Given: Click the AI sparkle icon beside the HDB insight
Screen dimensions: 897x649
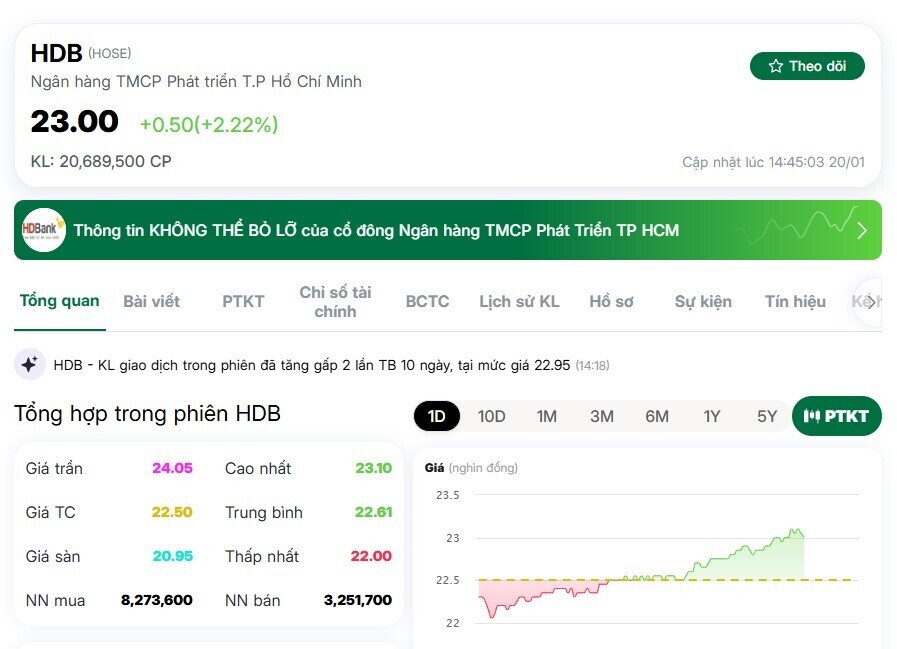Looking at the screenshot, I should coord(29,364).
